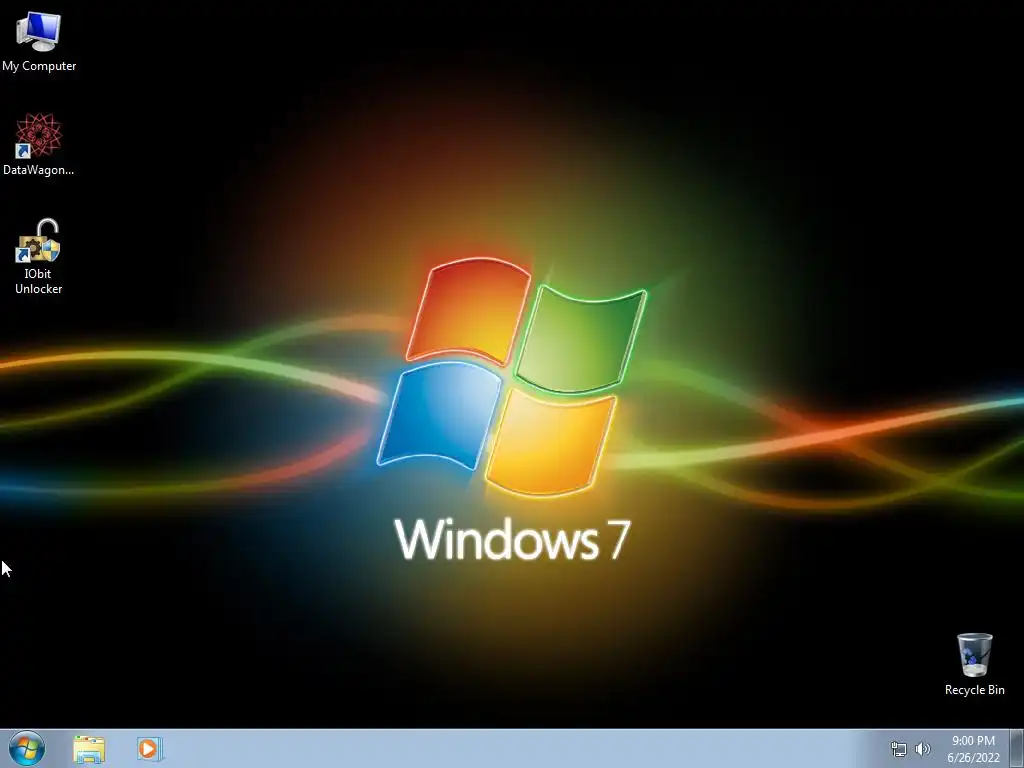
Task: Open the clock showing 9:00 PM
Action: click(973, 749)
